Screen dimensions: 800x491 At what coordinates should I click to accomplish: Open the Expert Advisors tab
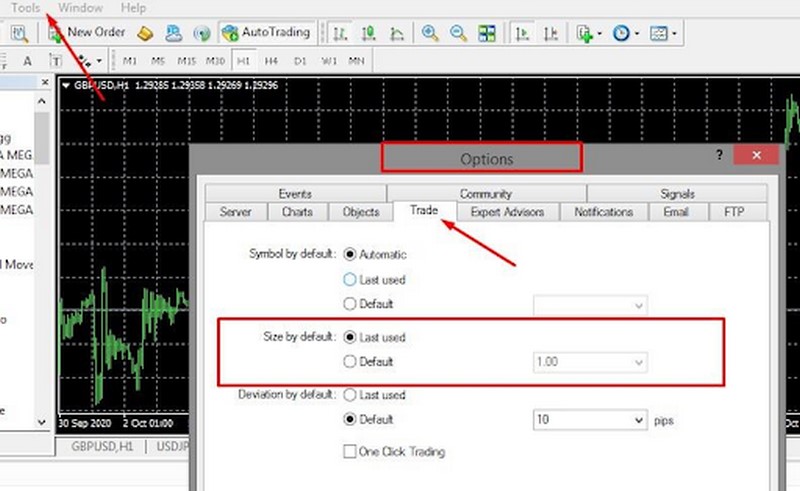pos(507,212)
